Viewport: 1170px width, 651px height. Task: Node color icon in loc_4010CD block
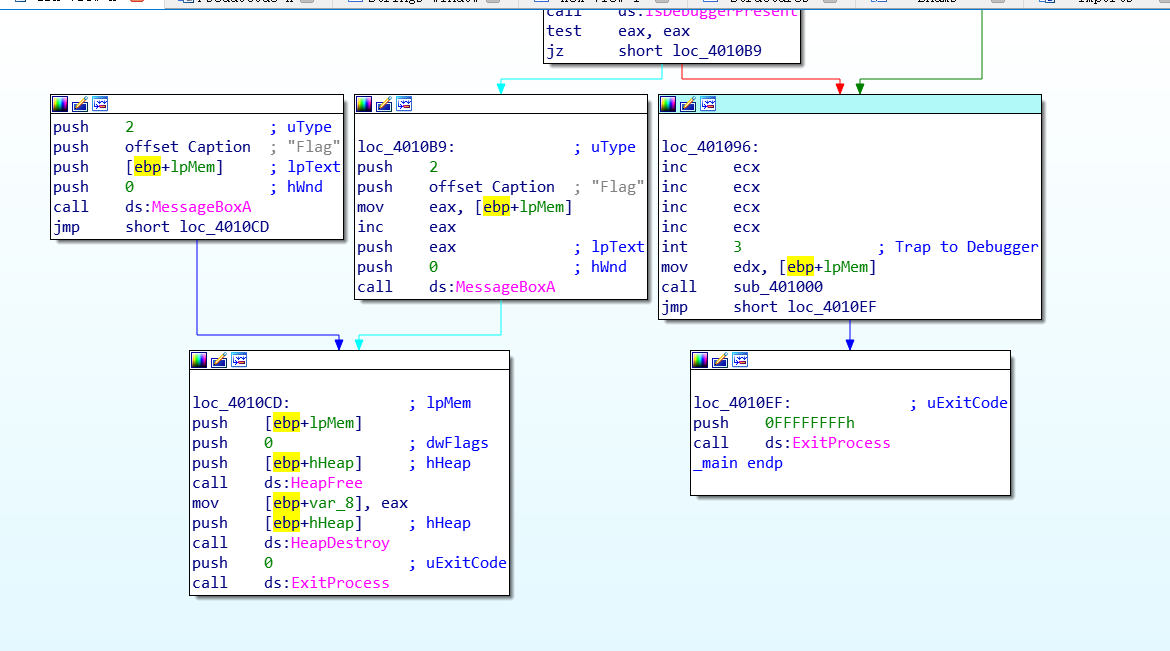199,361
